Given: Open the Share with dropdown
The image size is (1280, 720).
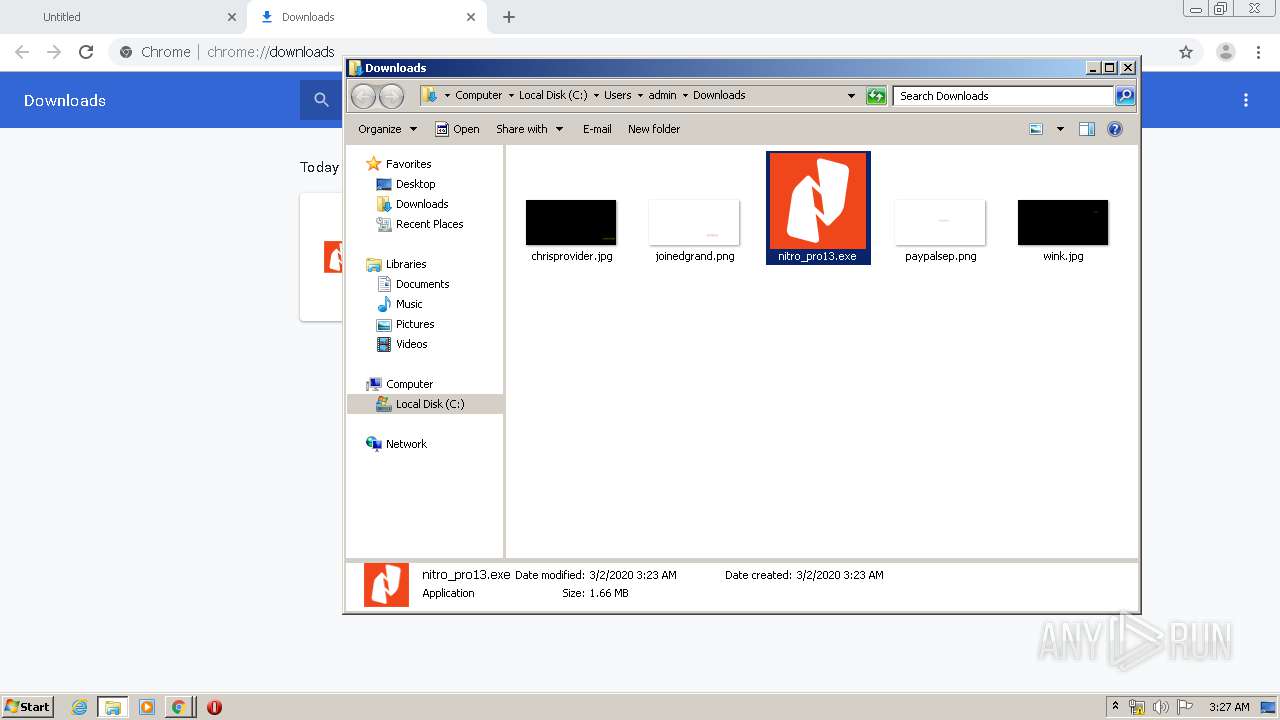Looking at the screenshot, I should tap(530, 129).
